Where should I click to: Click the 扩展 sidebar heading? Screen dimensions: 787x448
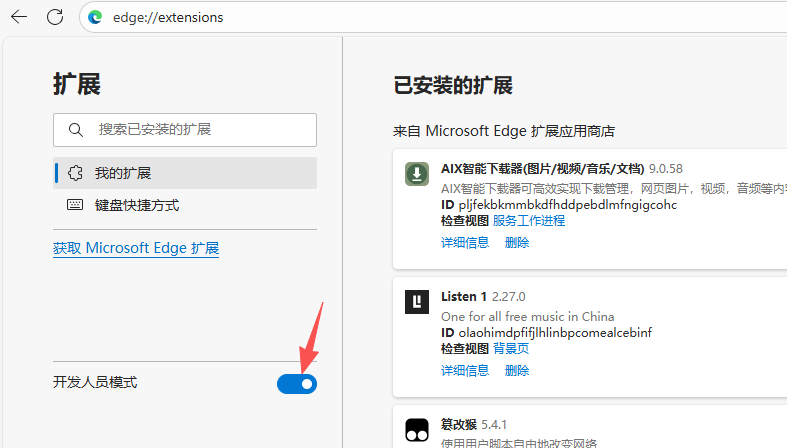pos(77,84)
